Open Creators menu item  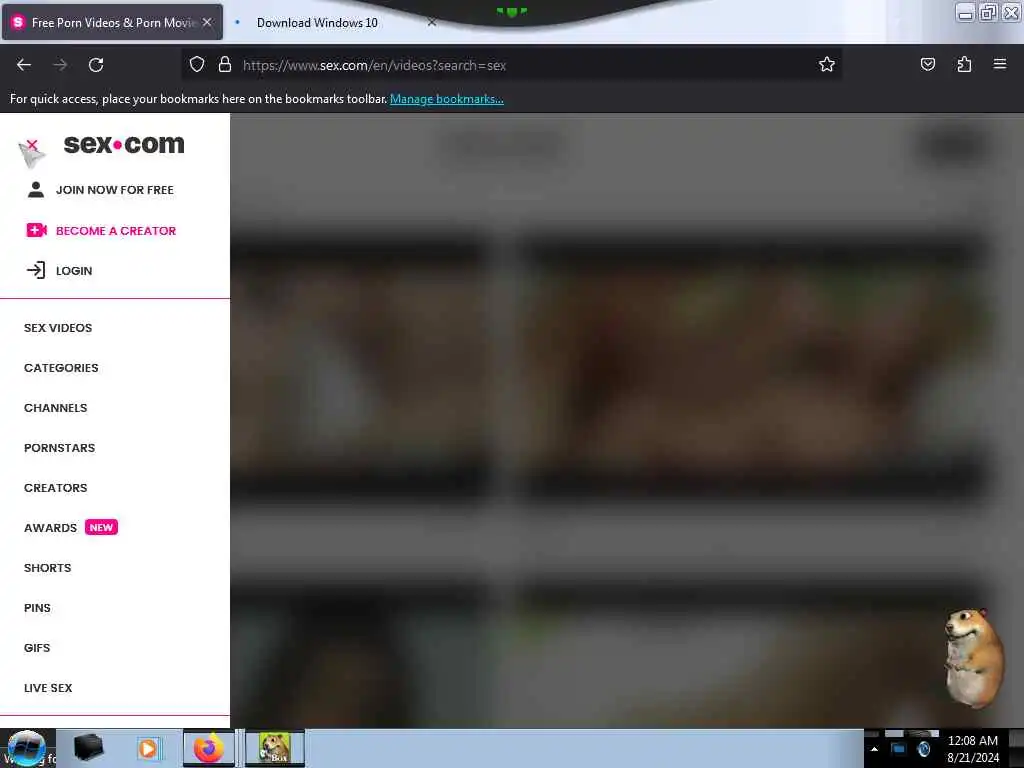pyautogui.click(x=56, y=488)
